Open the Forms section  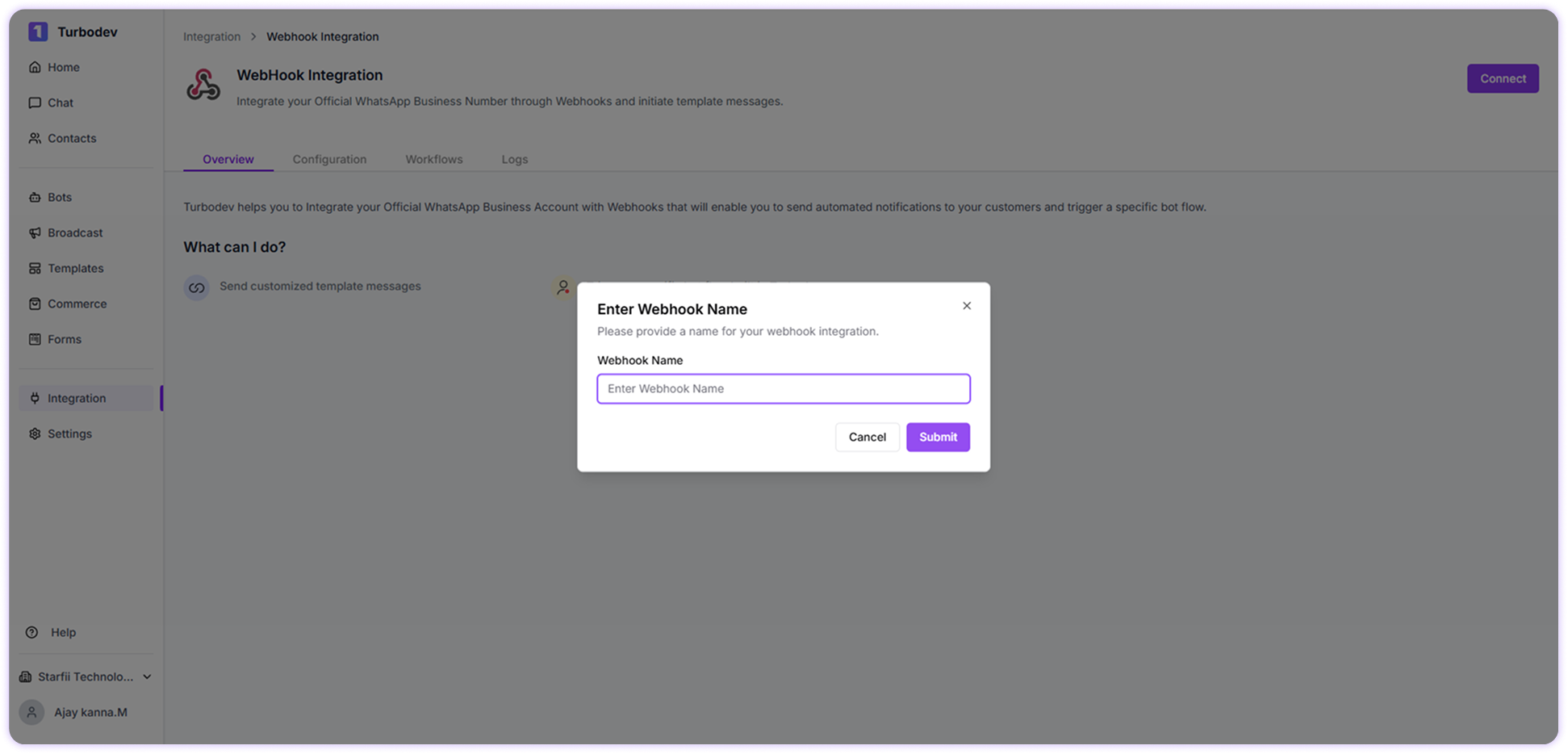(x=64, y=339)
